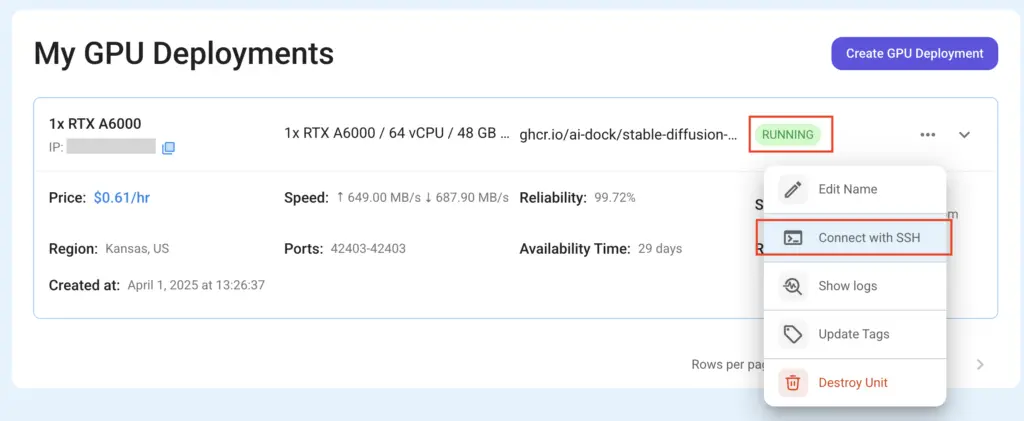This screenshot has height=421, width=1024.
Task: Choose Update Tags in the menu
Action: coord(854,334)
